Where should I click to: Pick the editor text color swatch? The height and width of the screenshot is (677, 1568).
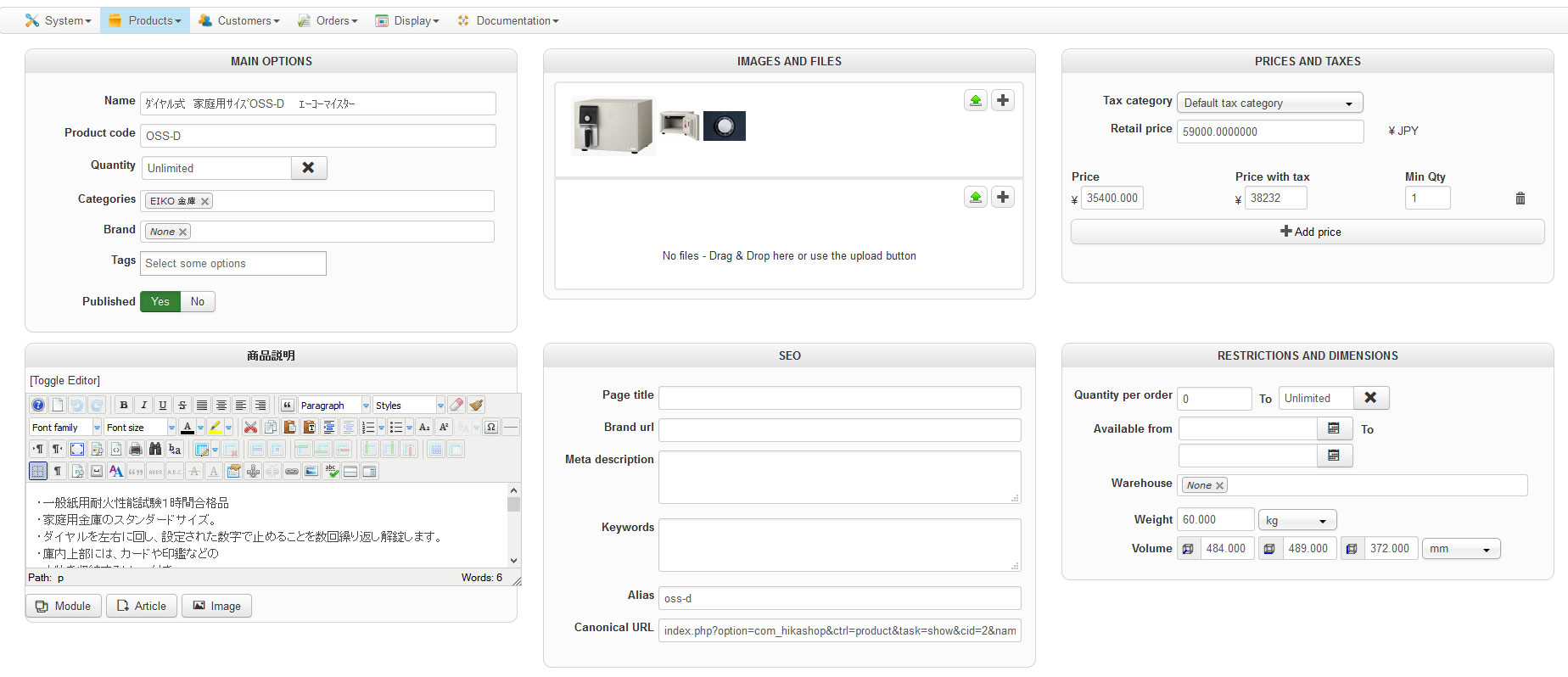pyautogui.click(x=188, y=428)
